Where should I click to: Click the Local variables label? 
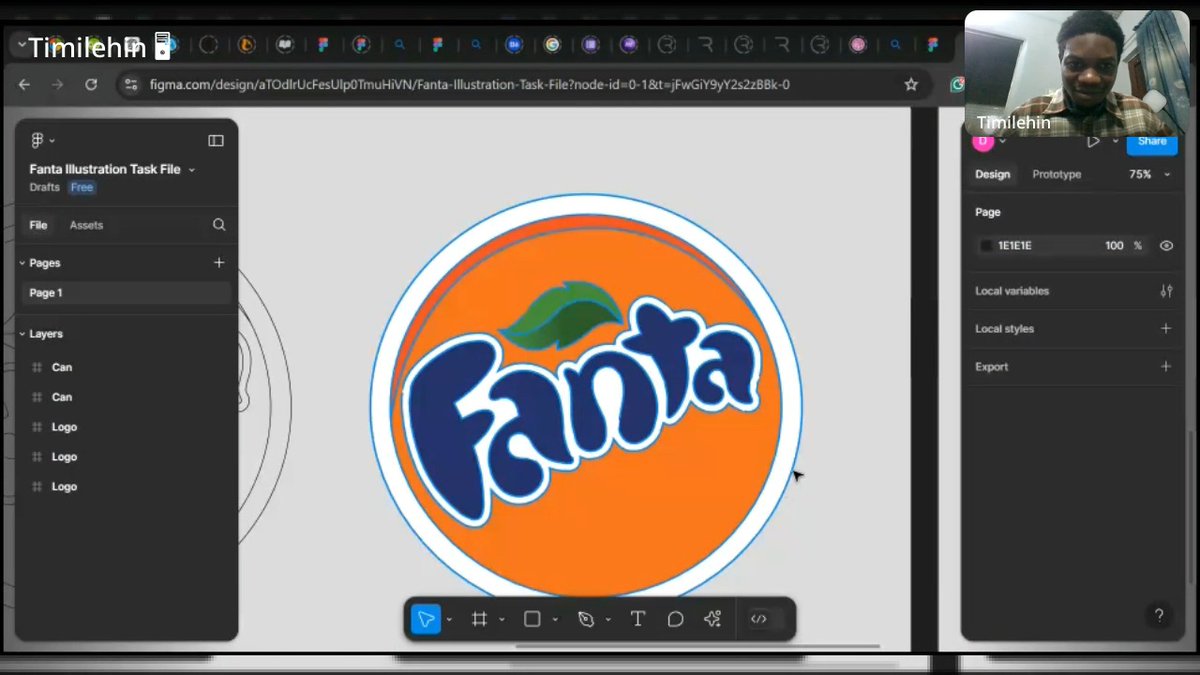tap(1012, 291)
